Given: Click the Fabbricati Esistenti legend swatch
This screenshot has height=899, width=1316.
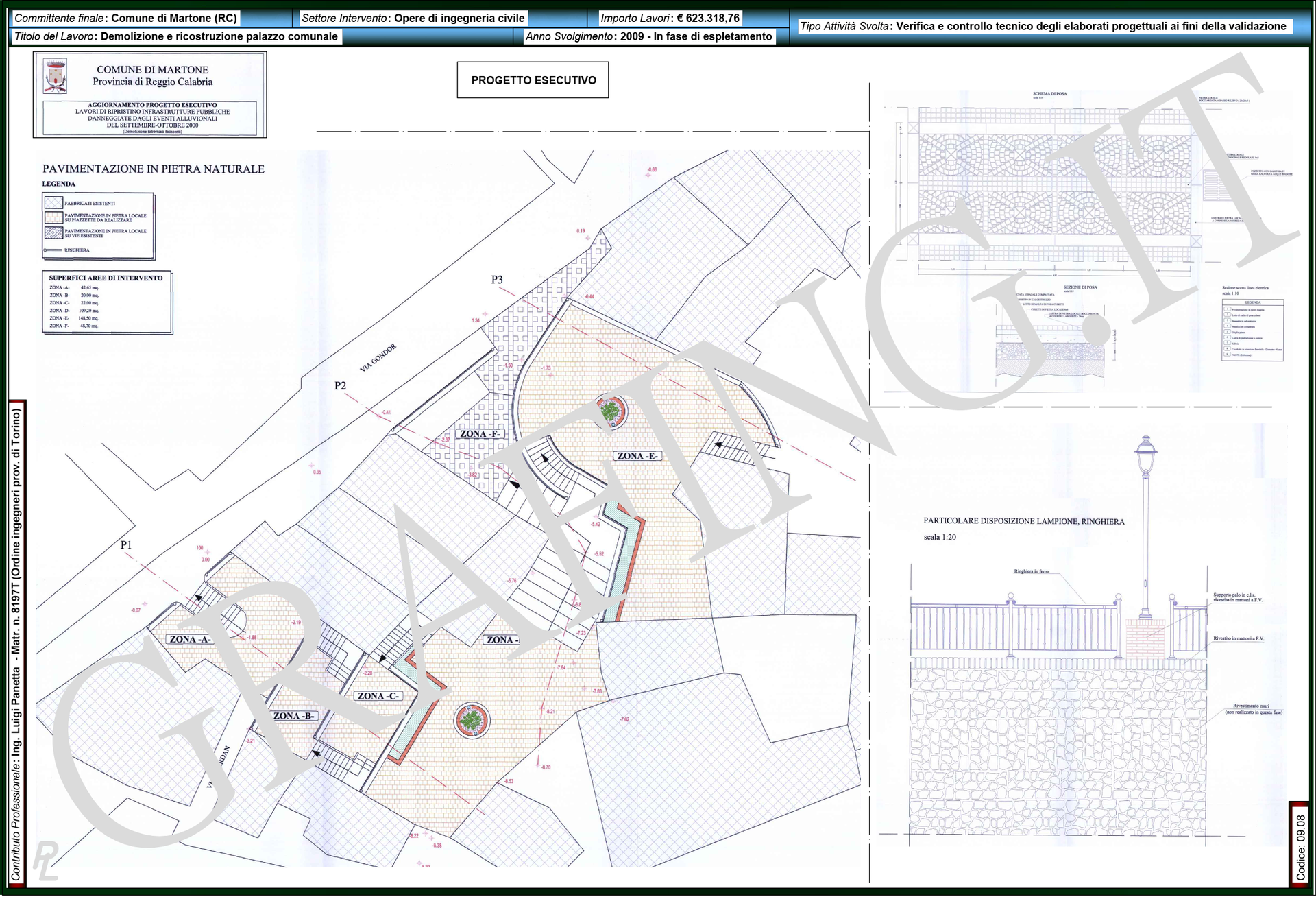Looking at the screenshot, I should point(53,204).
